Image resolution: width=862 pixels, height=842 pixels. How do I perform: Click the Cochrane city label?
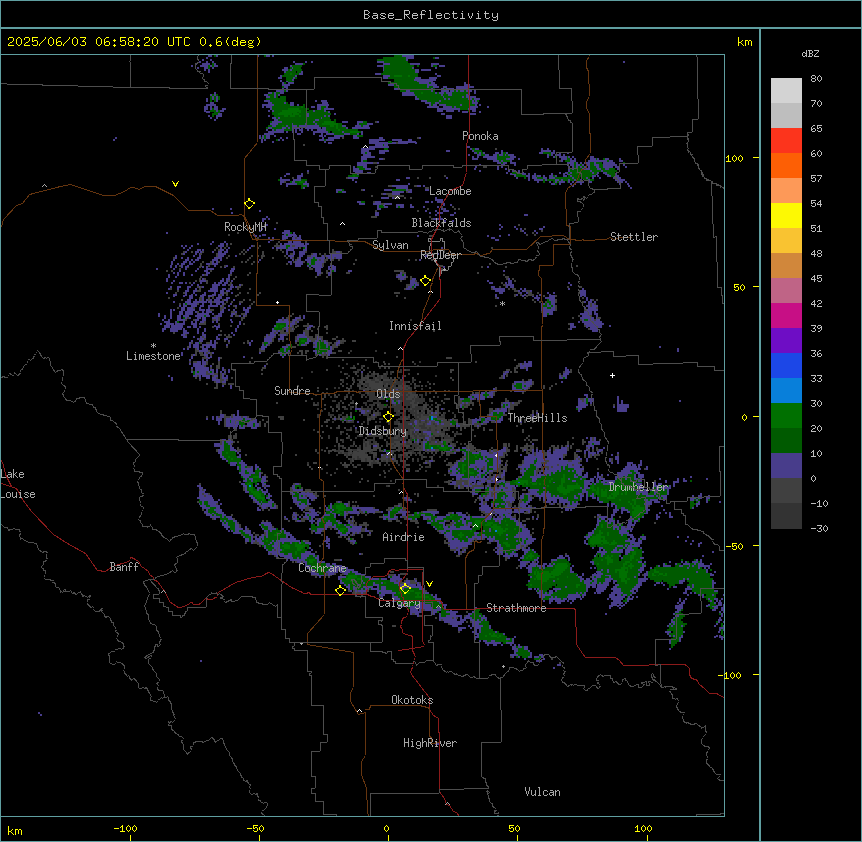tap(322, 568)
